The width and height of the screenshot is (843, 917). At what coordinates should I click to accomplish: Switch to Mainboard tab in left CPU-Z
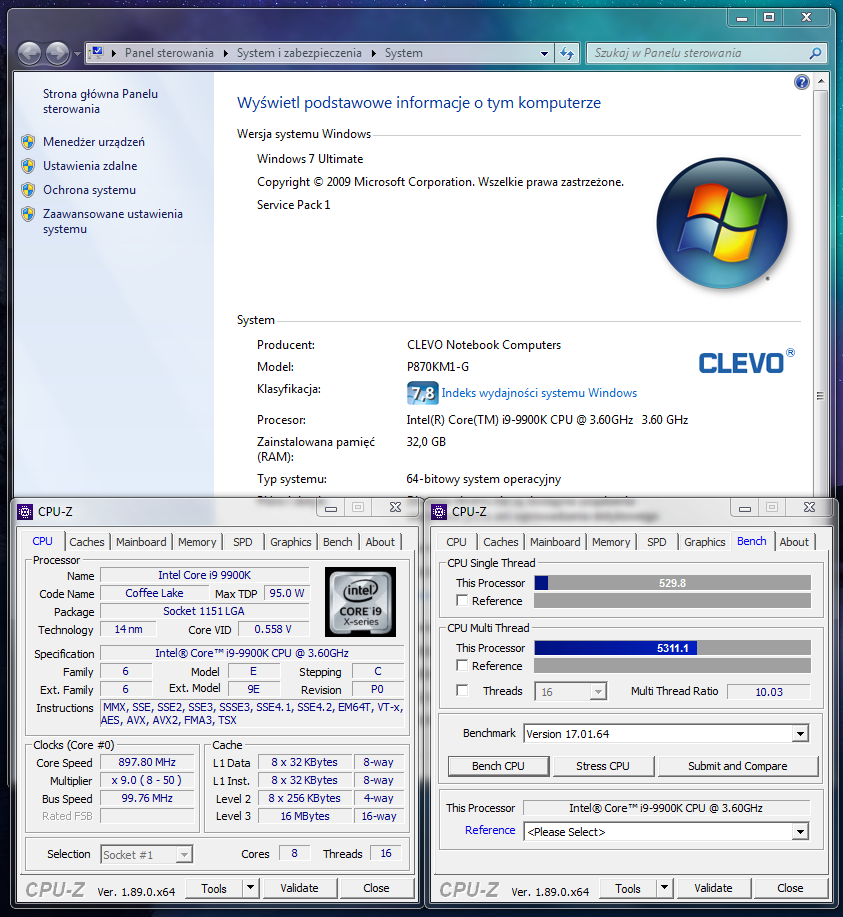pyautogui.click(x=141, y=542)
